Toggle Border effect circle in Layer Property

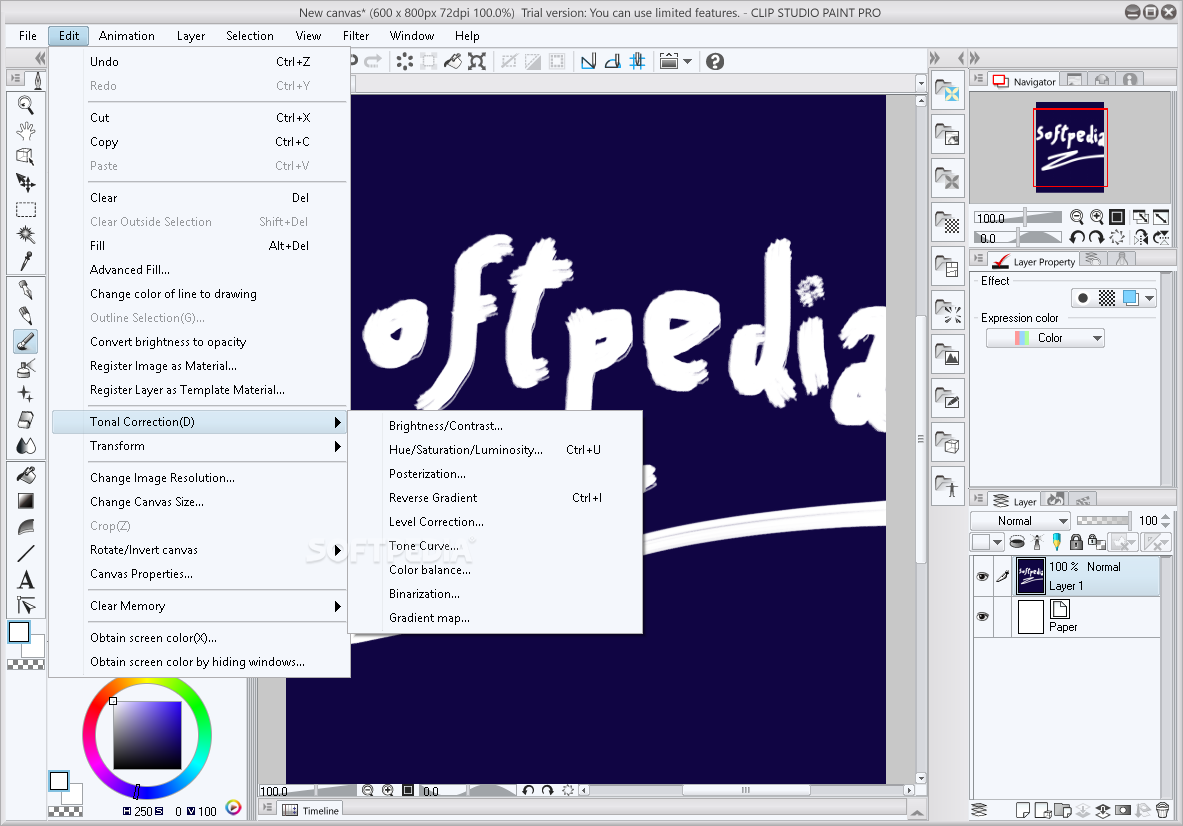point(1083,298)
